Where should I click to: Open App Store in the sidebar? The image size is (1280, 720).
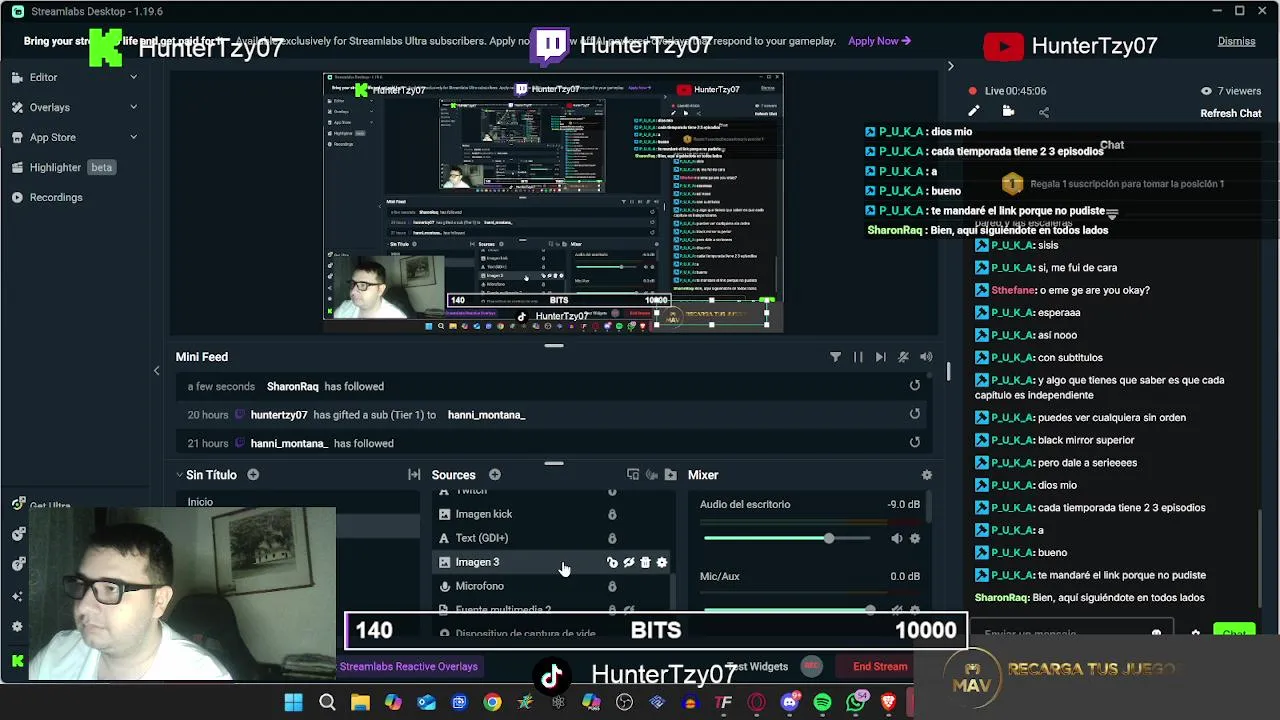(52, 137)
